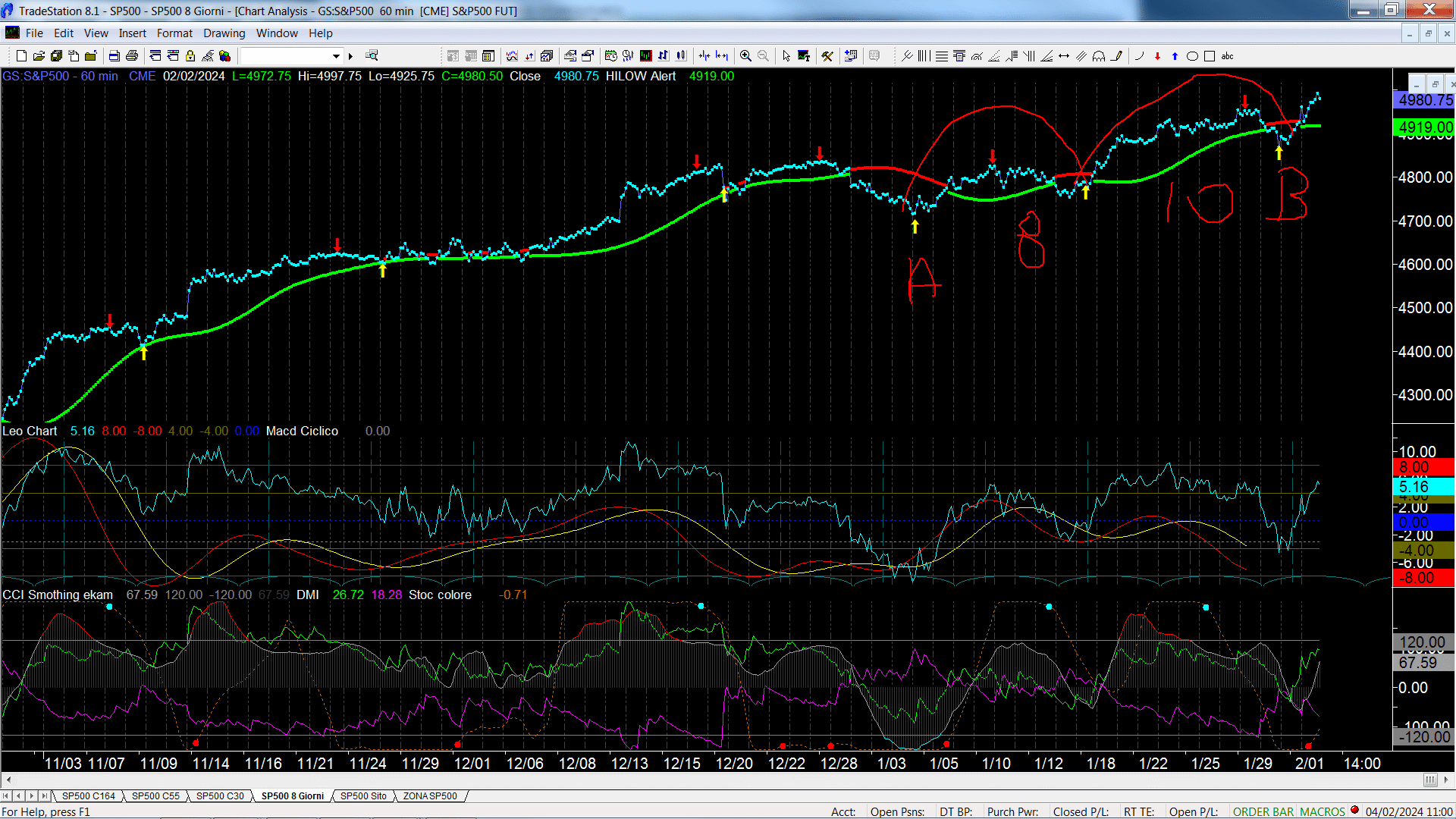Click the CCI Smothing ekam label
The width and height of the screenshot is (1456, 819).
58,595
